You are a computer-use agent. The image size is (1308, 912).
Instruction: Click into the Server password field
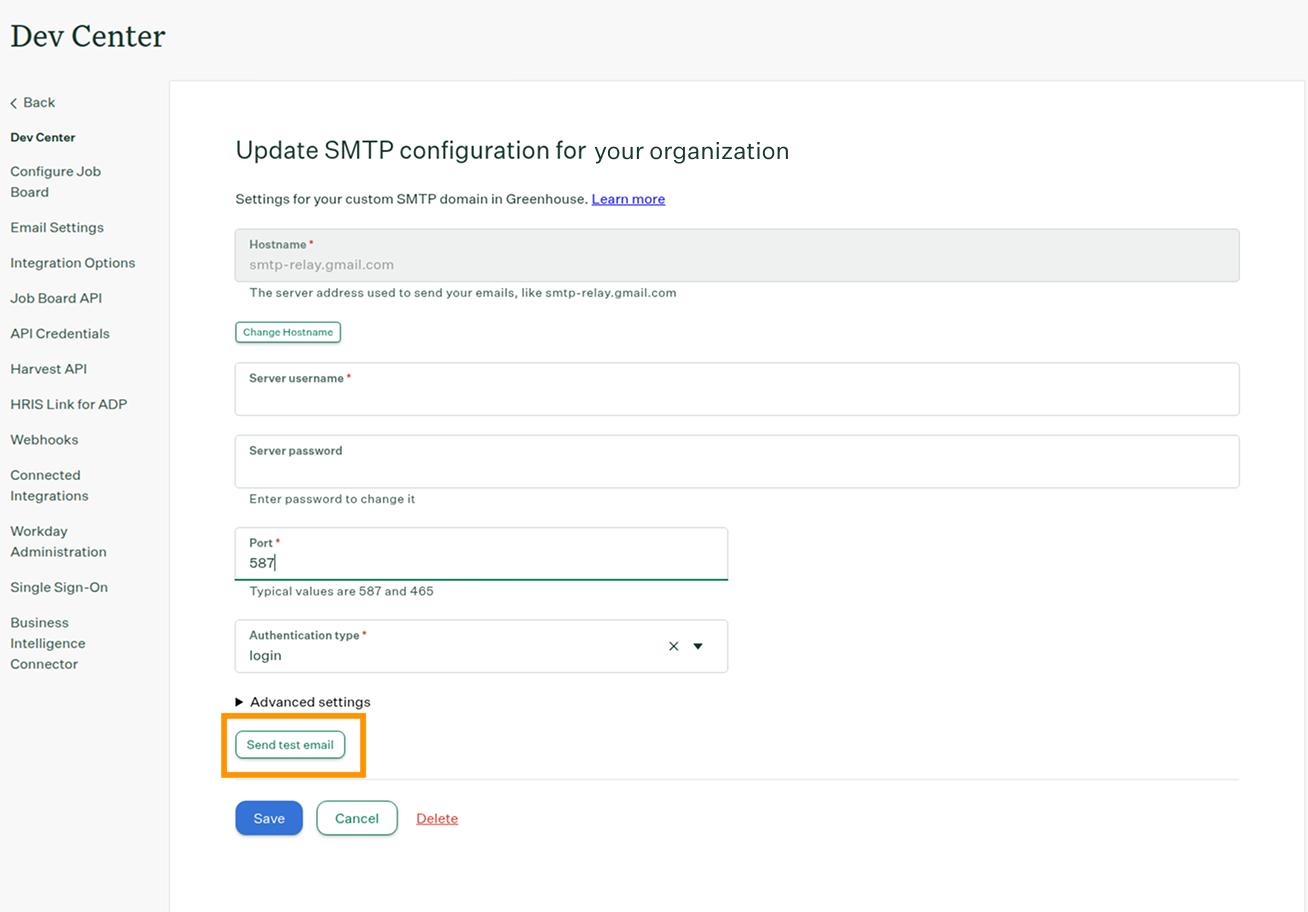click(737, 468)
